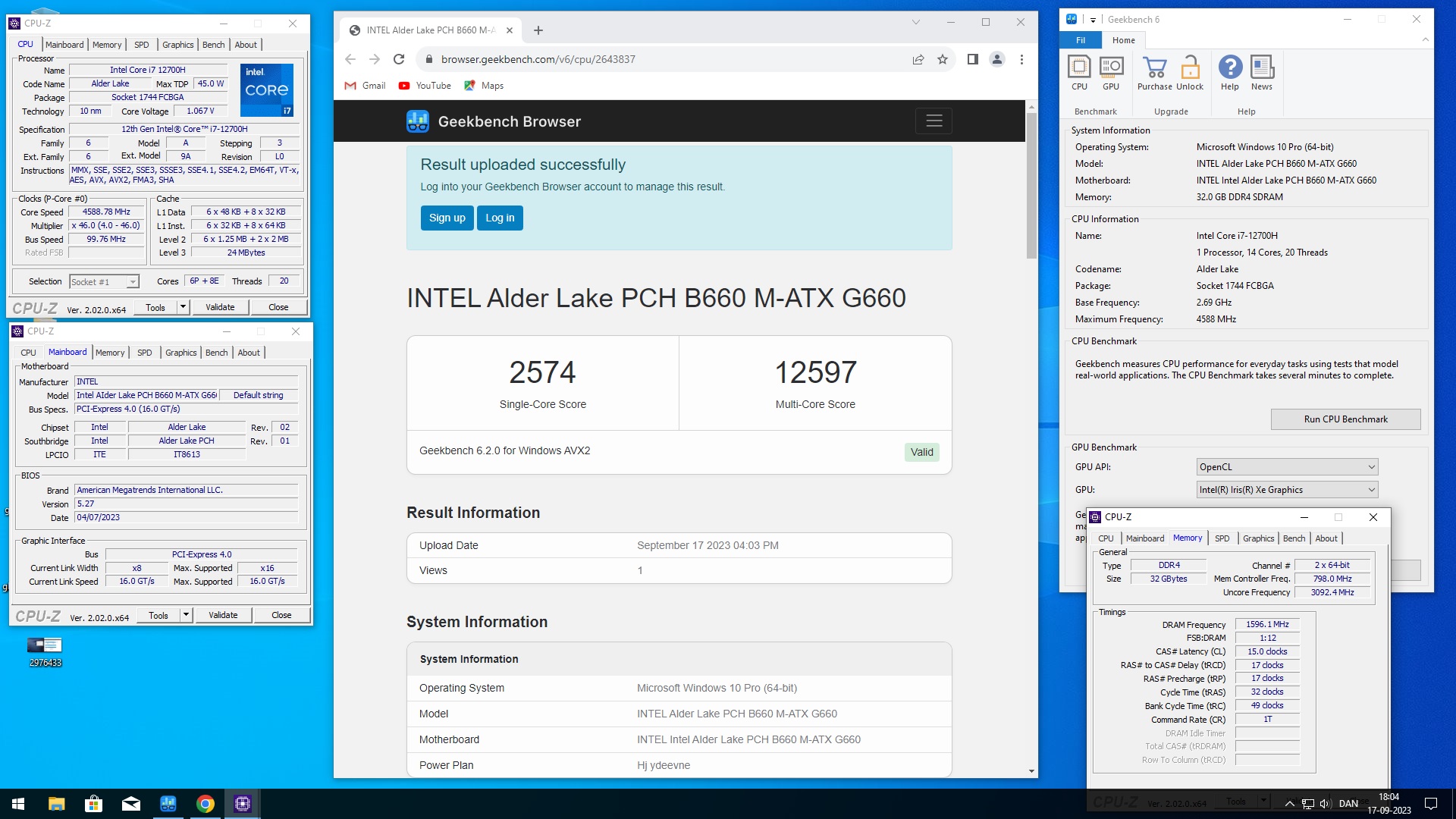Click the scroll down arrow of browser page

click(1031, 771)
